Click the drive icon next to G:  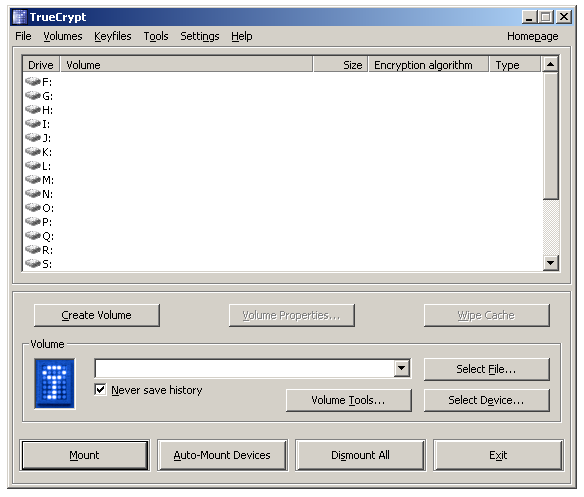[x=33, y=96]
